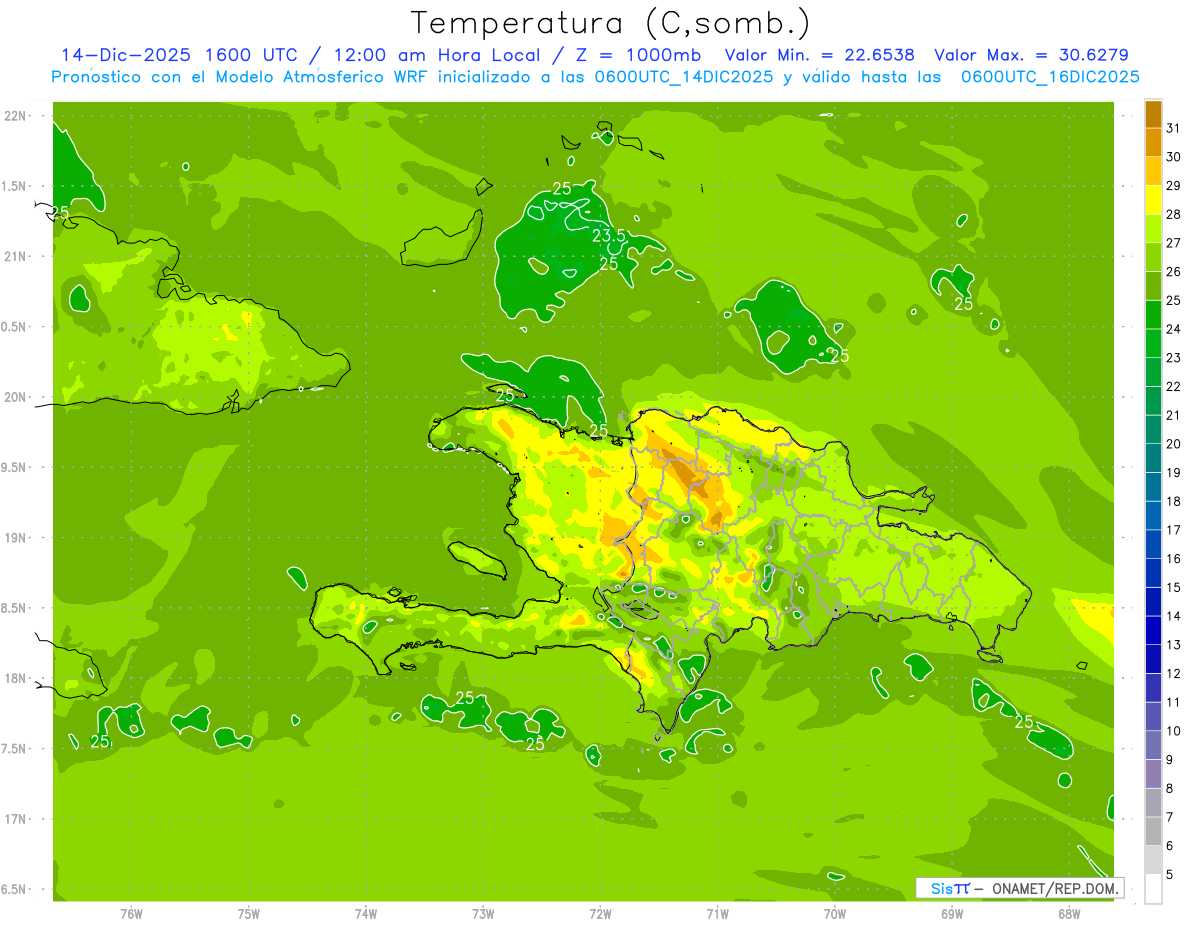Viewport: 1200px width, 927px height.
Task: Select the green legend swatch between 24 and 25
Action: coord(1153,315)
